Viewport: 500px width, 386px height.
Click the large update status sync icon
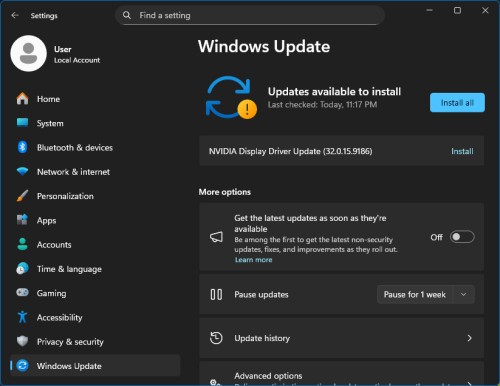231,97
